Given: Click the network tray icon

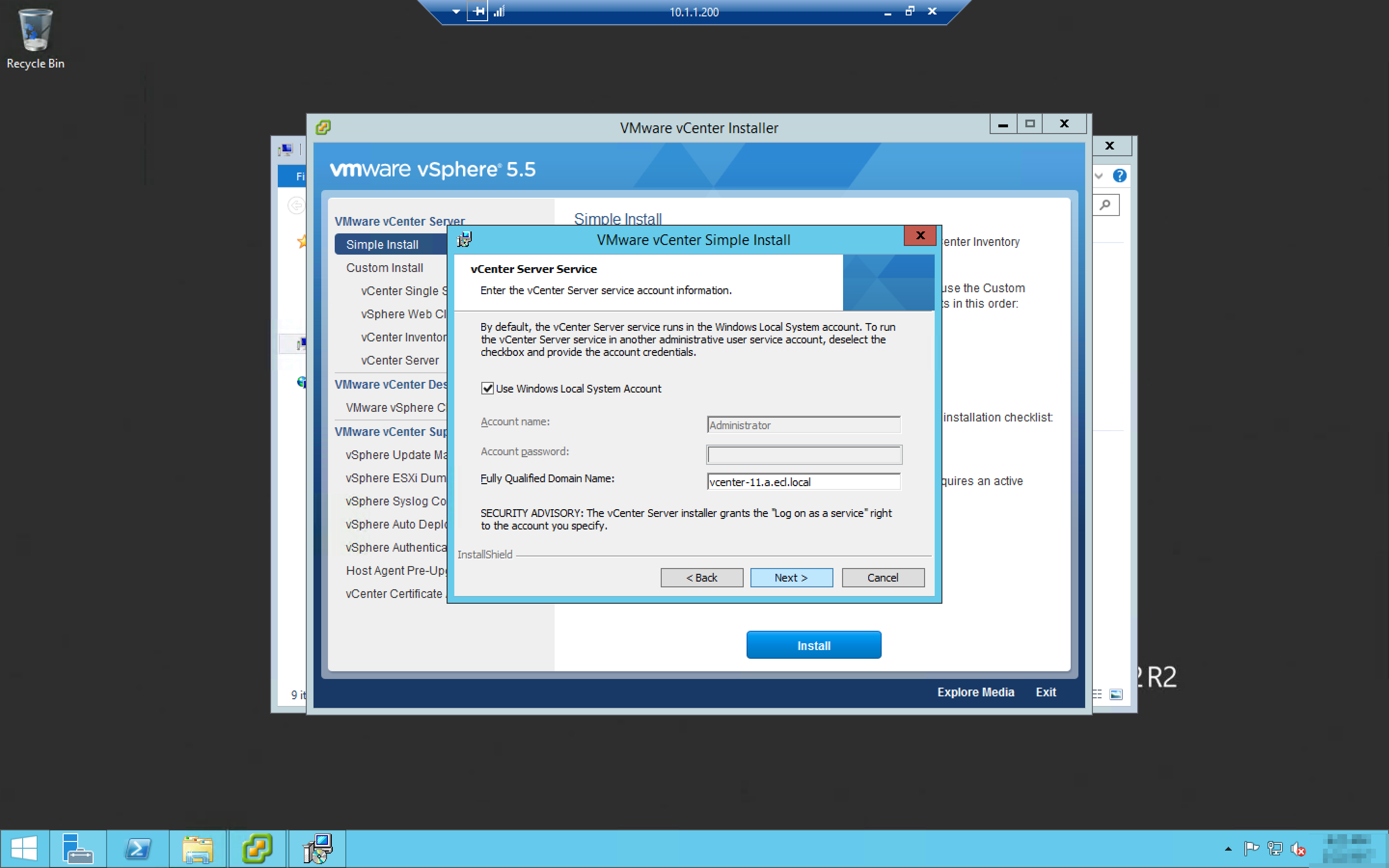Looking at the screenshot, I should (1275, 849).
